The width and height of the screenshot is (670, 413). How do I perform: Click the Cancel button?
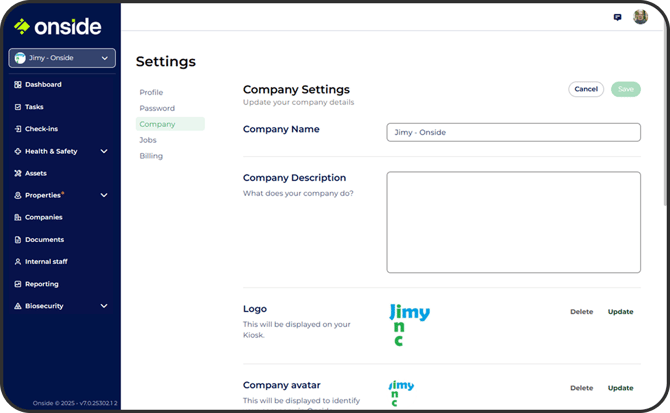[x=586, y=89]
